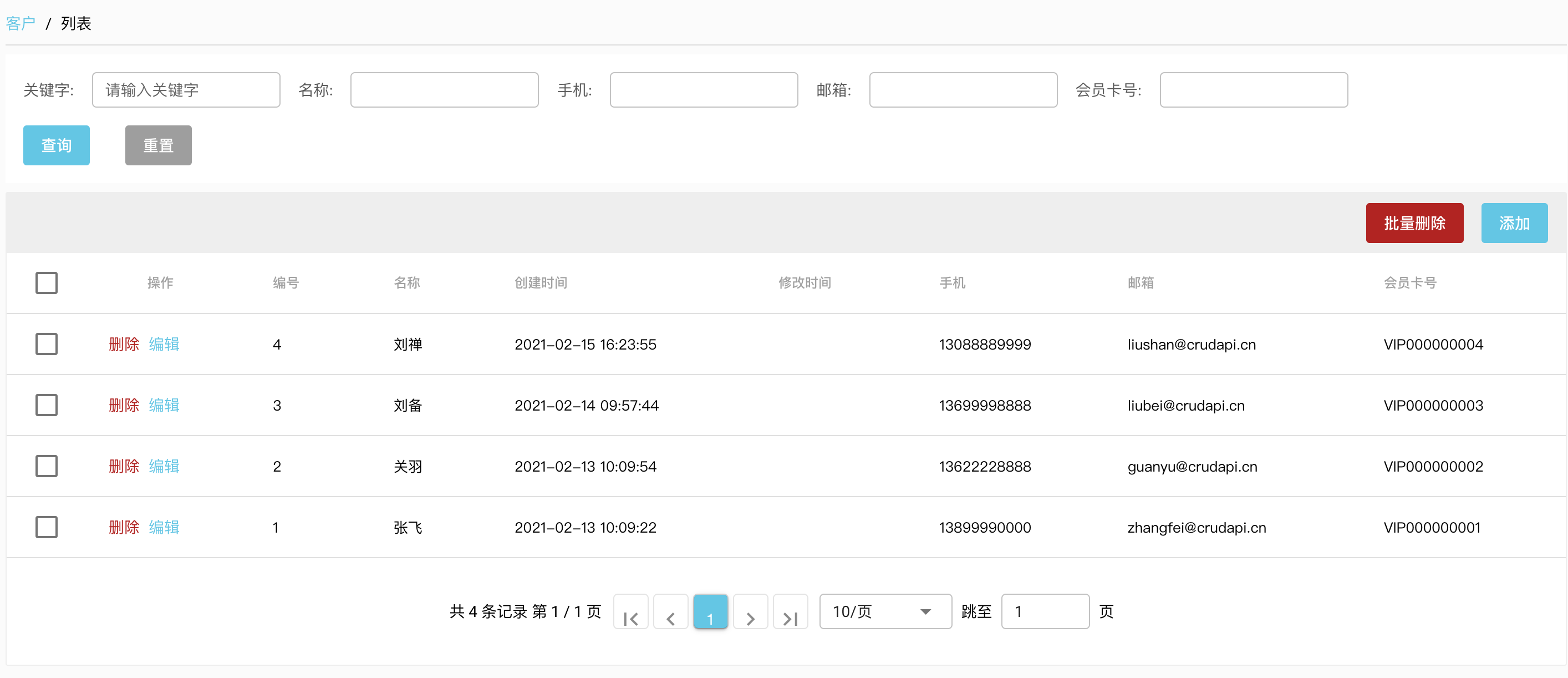Viewport: 1568px width, 678px height.
Task: Click the previous page arrow icon
Action: 671,611
